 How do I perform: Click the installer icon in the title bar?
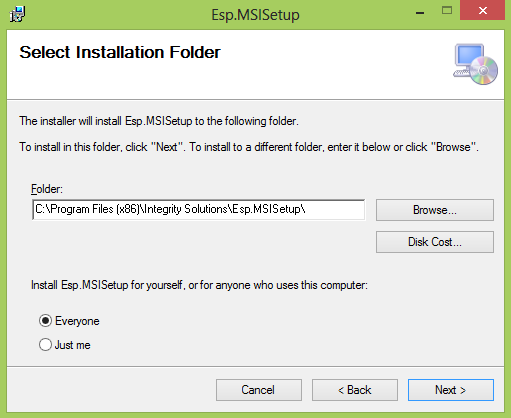click(x=17, y=14)
